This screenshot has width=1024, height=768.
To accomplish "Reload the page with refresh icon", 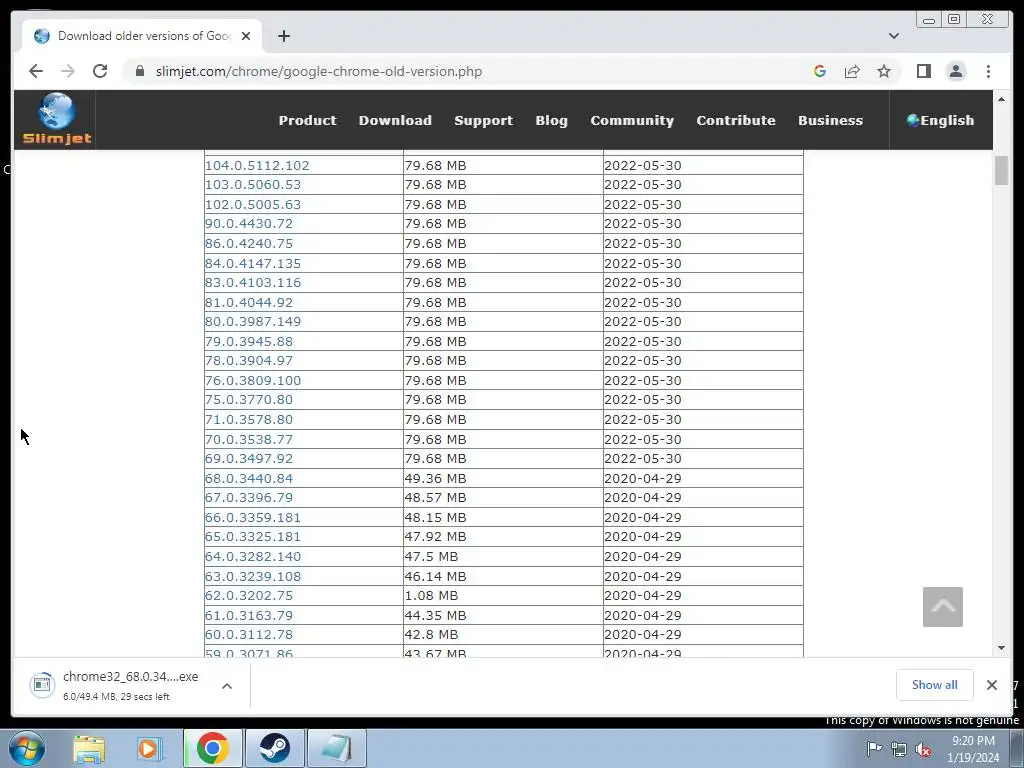I will tap(100, 71).
